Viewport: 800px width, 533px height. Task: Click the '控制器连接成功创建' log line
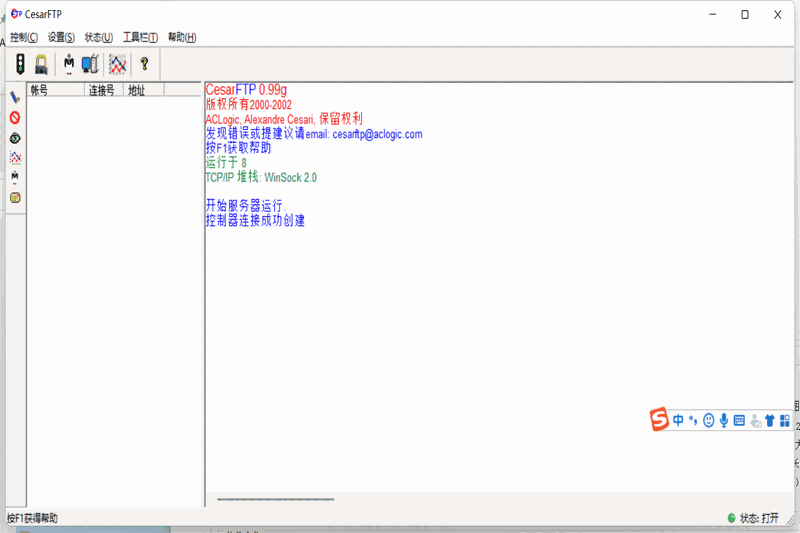(255, 220)
